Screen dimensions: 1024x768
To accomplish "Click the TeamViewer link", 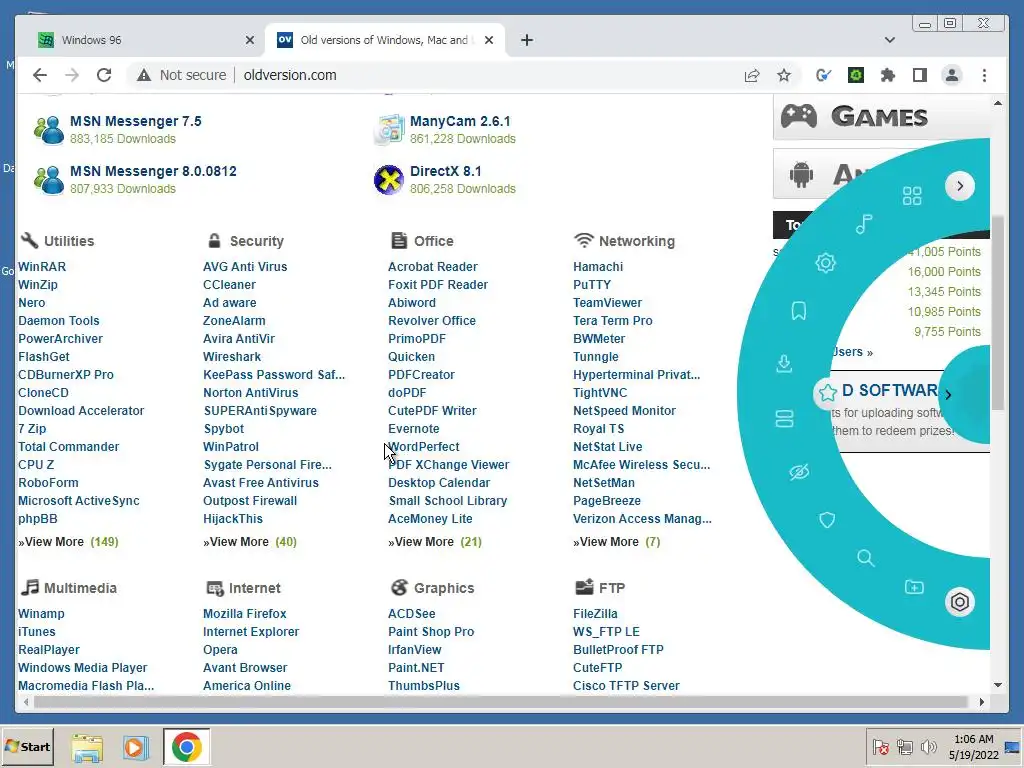I will click(607, 303).
